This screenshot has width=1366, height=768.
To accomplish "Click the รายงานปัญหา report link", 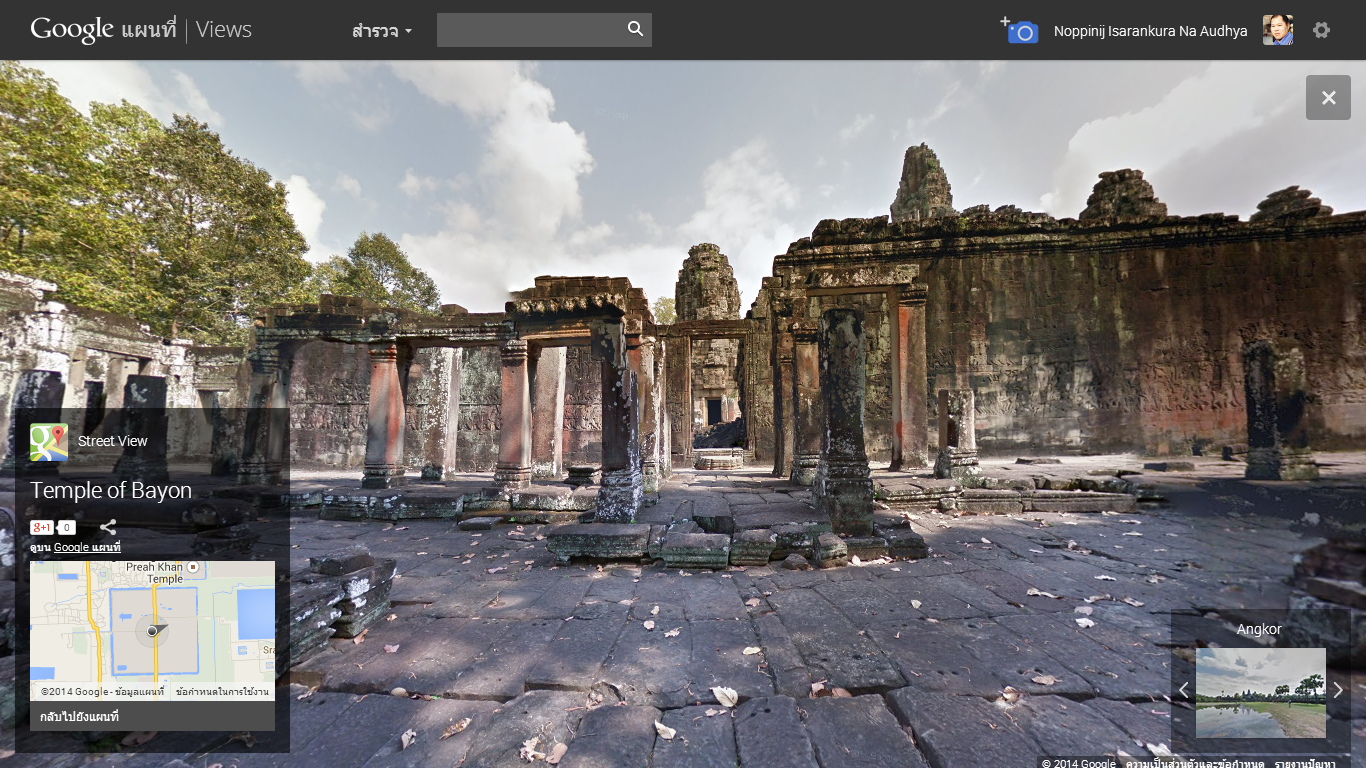I will pos(1305,763).
